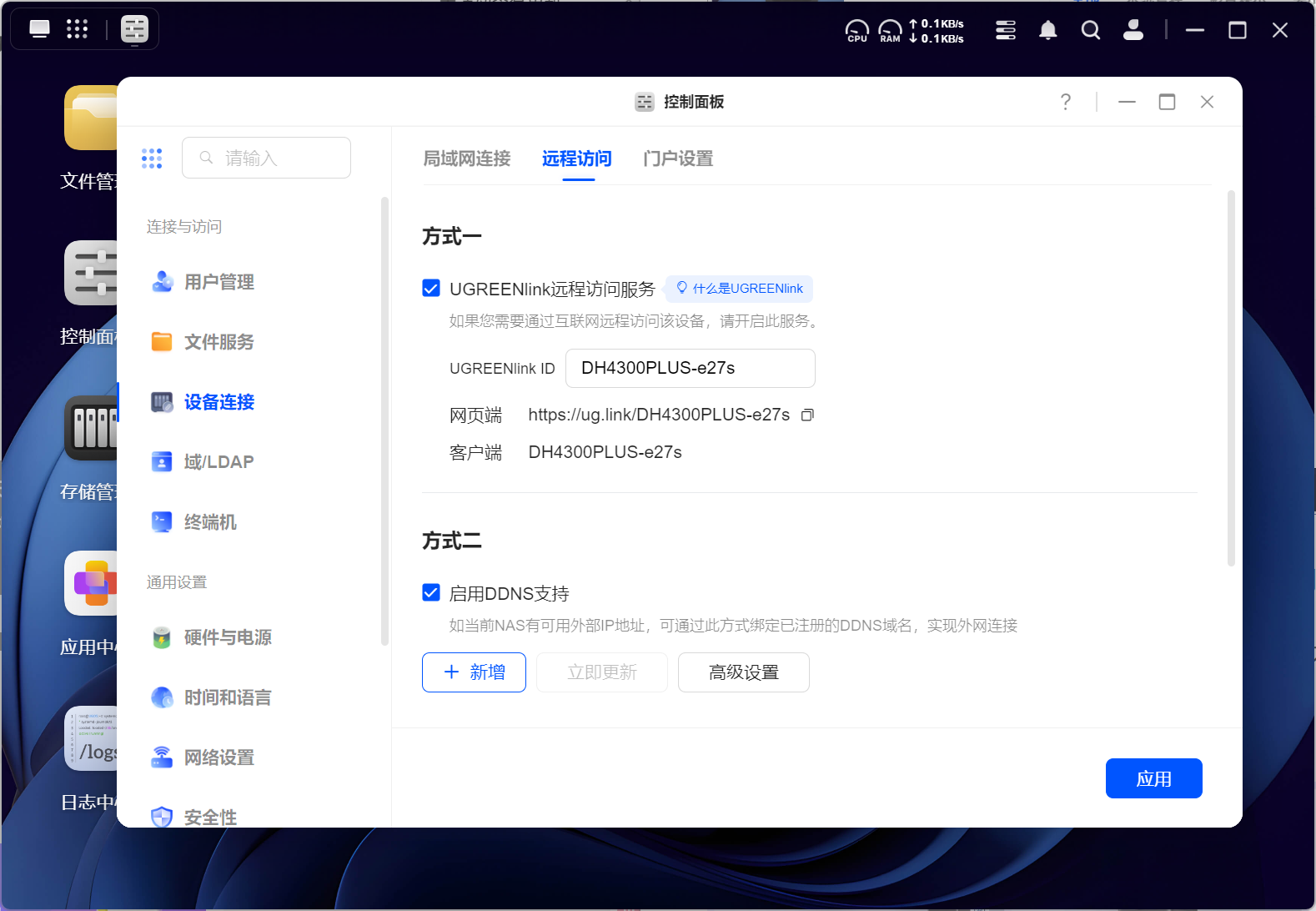
Task: Click the sidebar vertical scrollbar
Action: (x=384, y=421)
